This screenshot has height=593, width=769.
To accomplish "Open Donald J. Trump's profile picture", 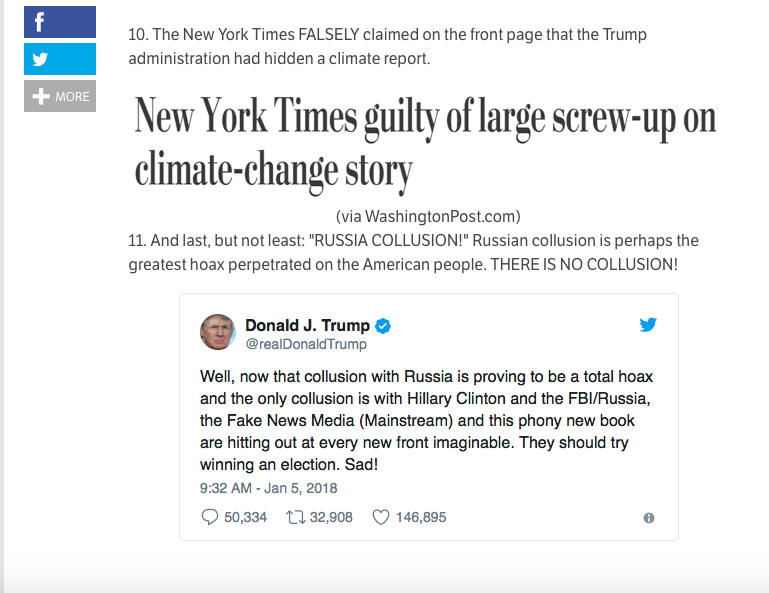I will click(218, 333).
